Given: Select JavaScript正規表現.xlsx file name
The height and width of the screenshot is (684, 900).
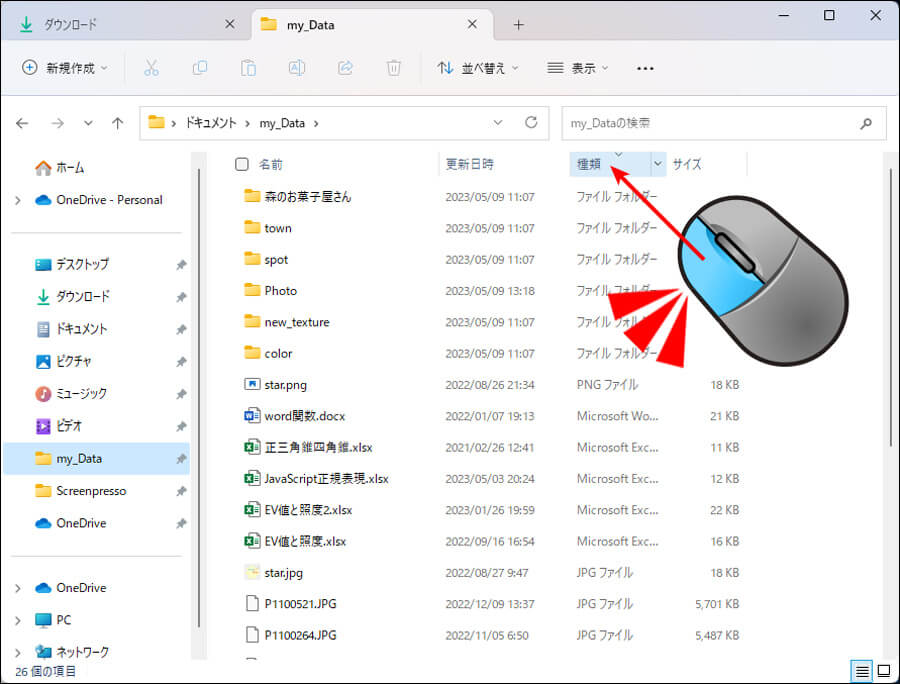Looking at the screenshot, I should pos(326,479).
